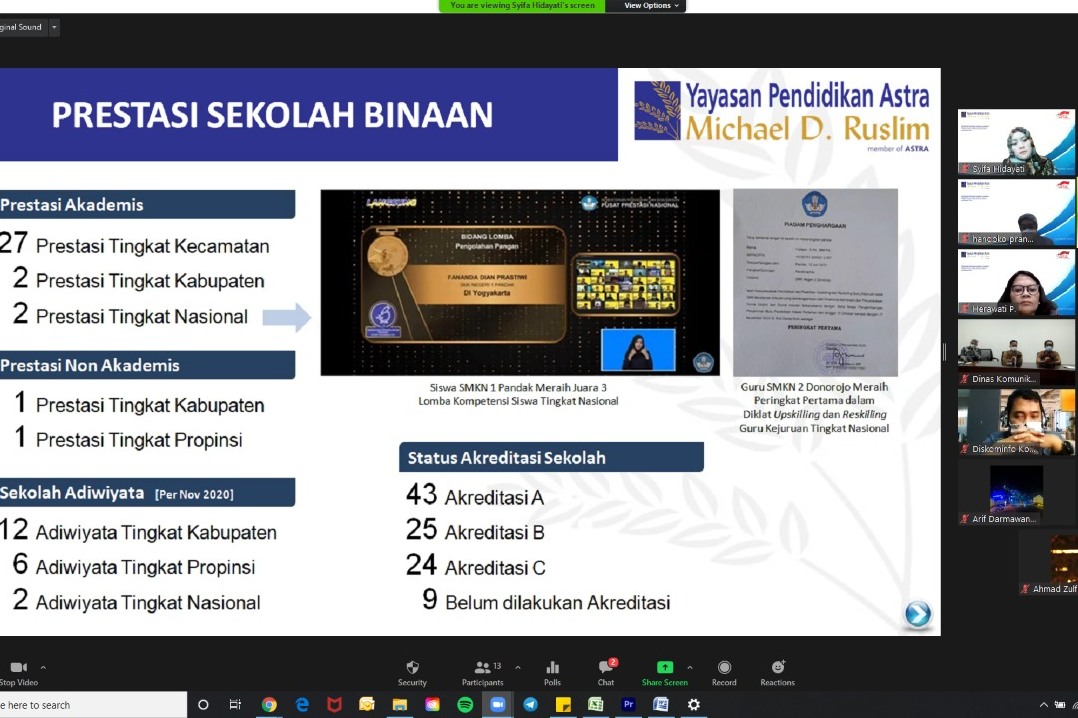1078x718 pixels.
Task: Click the Windows taskbar search box
Action: tap(90, 705)
